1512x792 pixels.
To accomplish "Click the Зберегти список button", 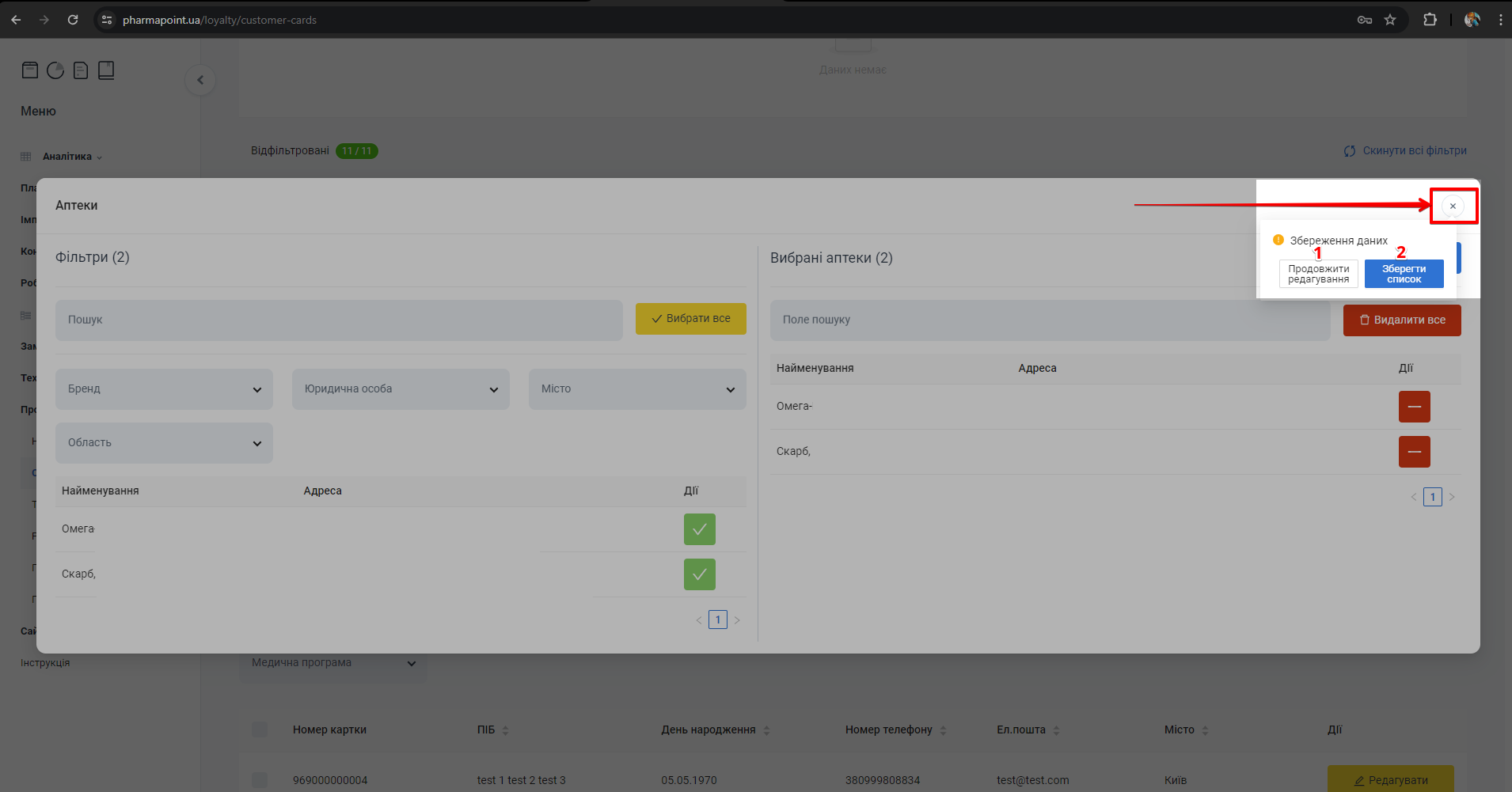I will (1404, 274).
